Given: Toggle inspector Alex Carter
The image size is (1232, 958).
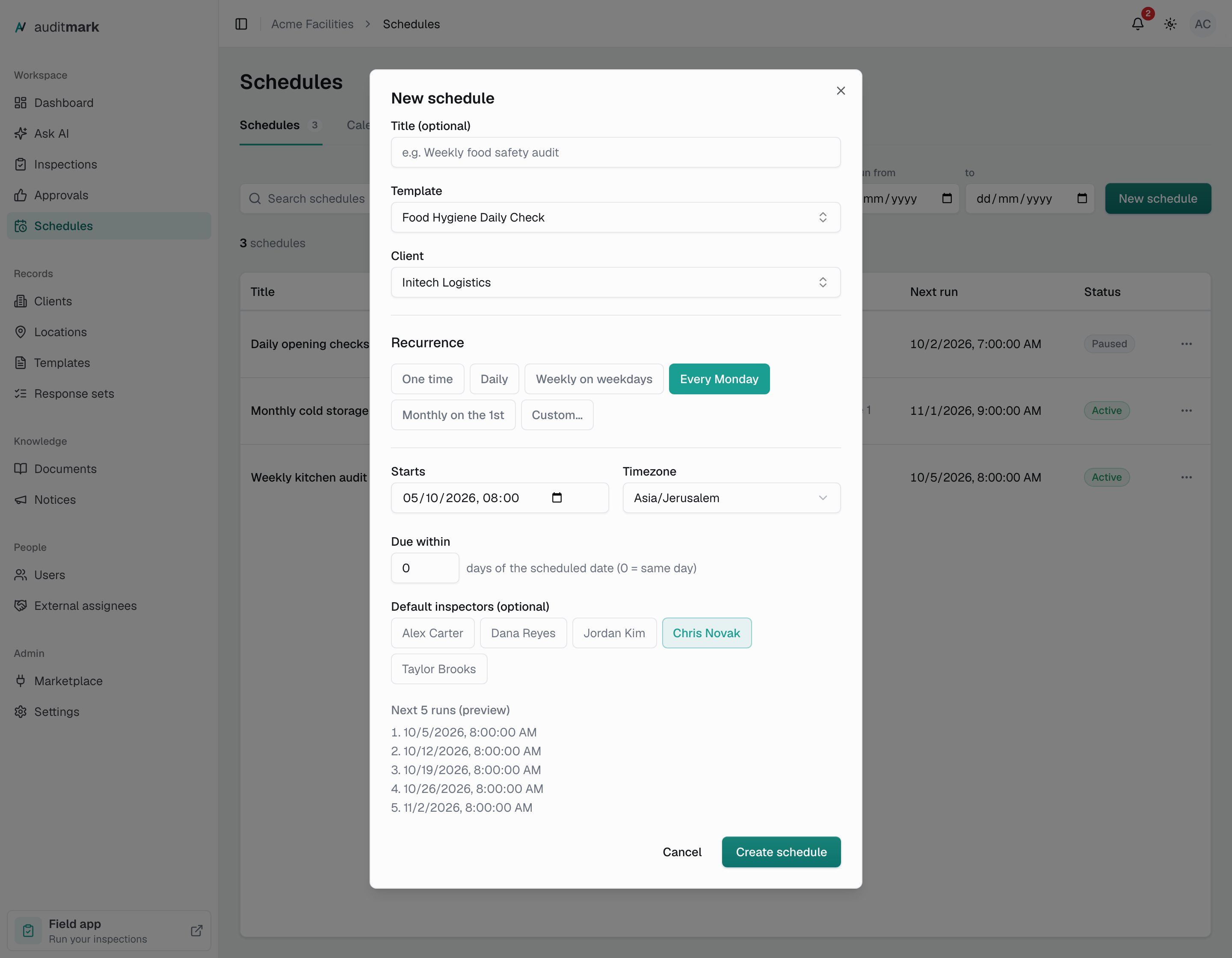Looking at the screenshot, I should click(x=432, y=633).
